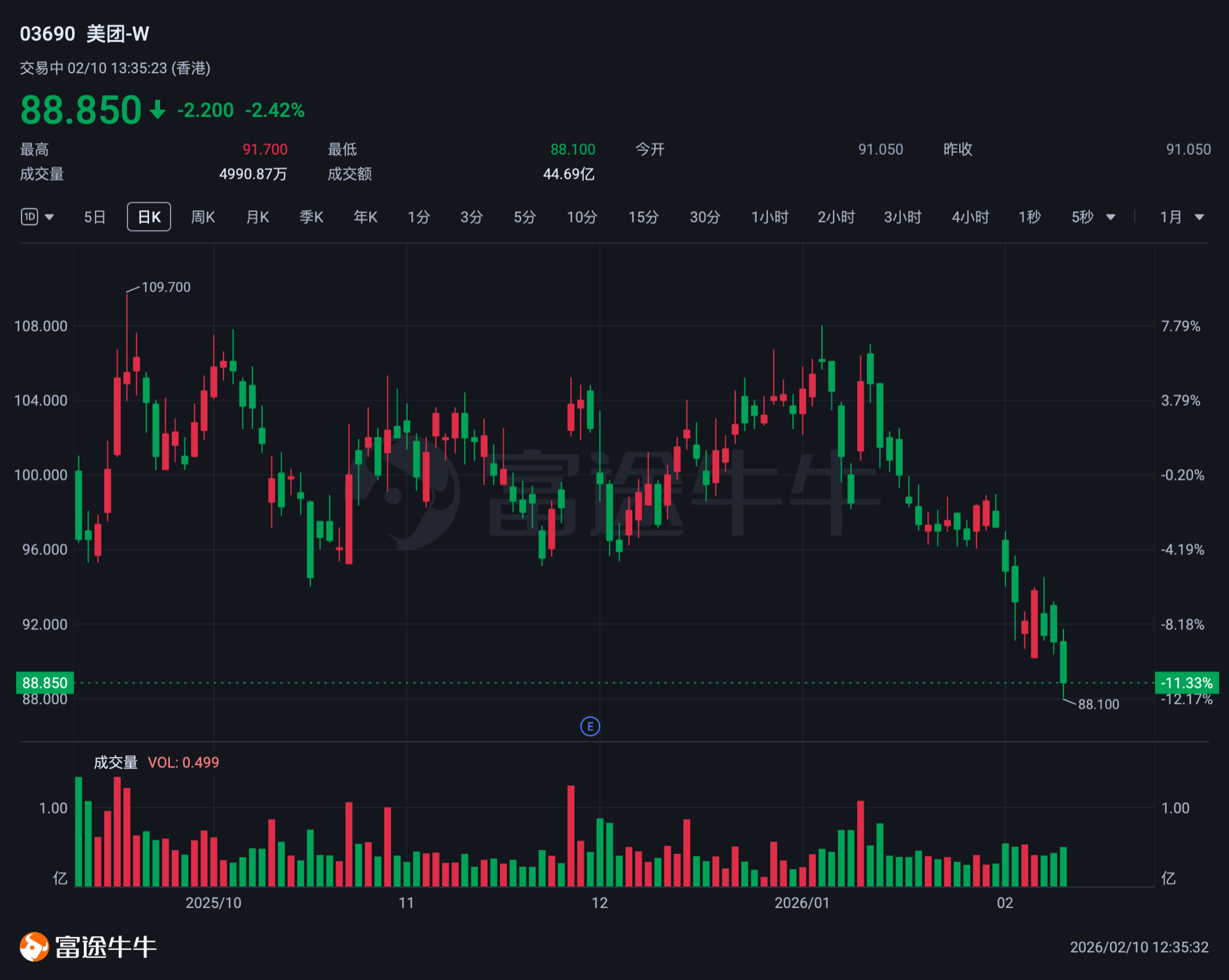Click the 成交量 volume indicator label
This screenshot has height=980, width=1229.
pos(116,762)
